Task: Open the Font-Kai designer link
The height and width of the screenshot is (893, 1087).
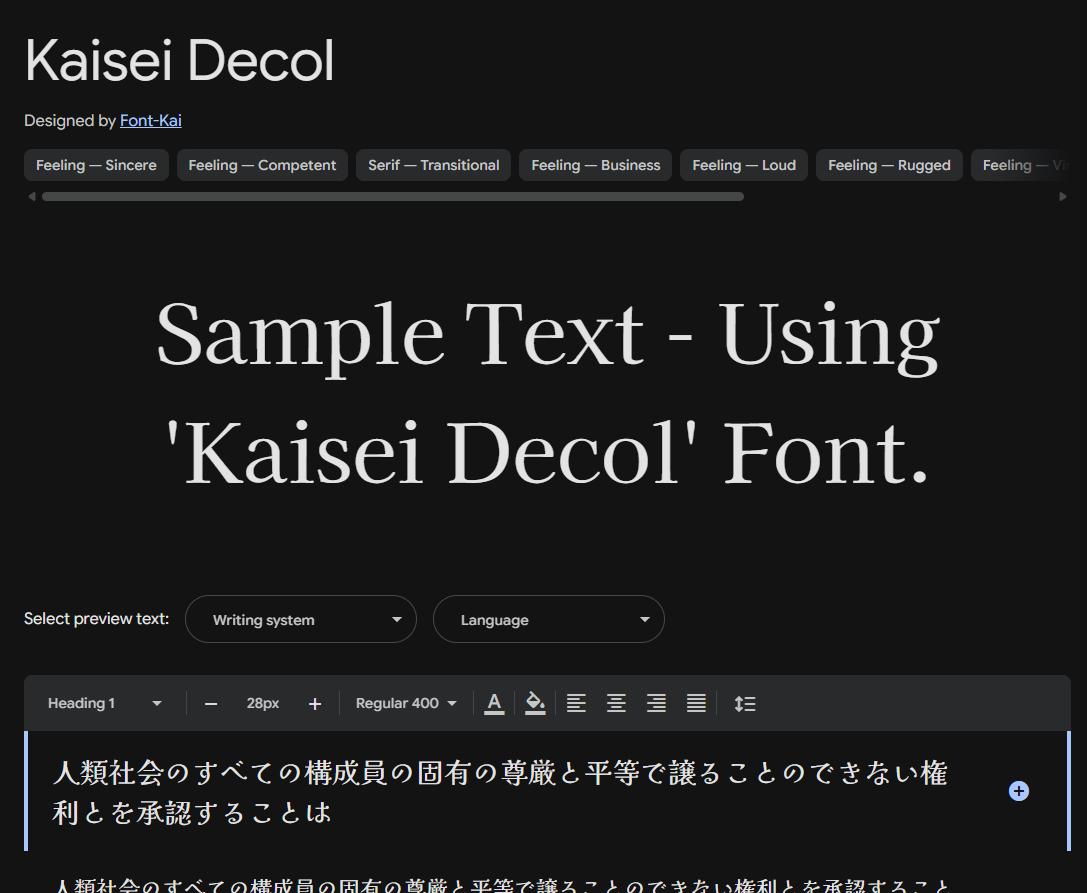Action: 150,121
